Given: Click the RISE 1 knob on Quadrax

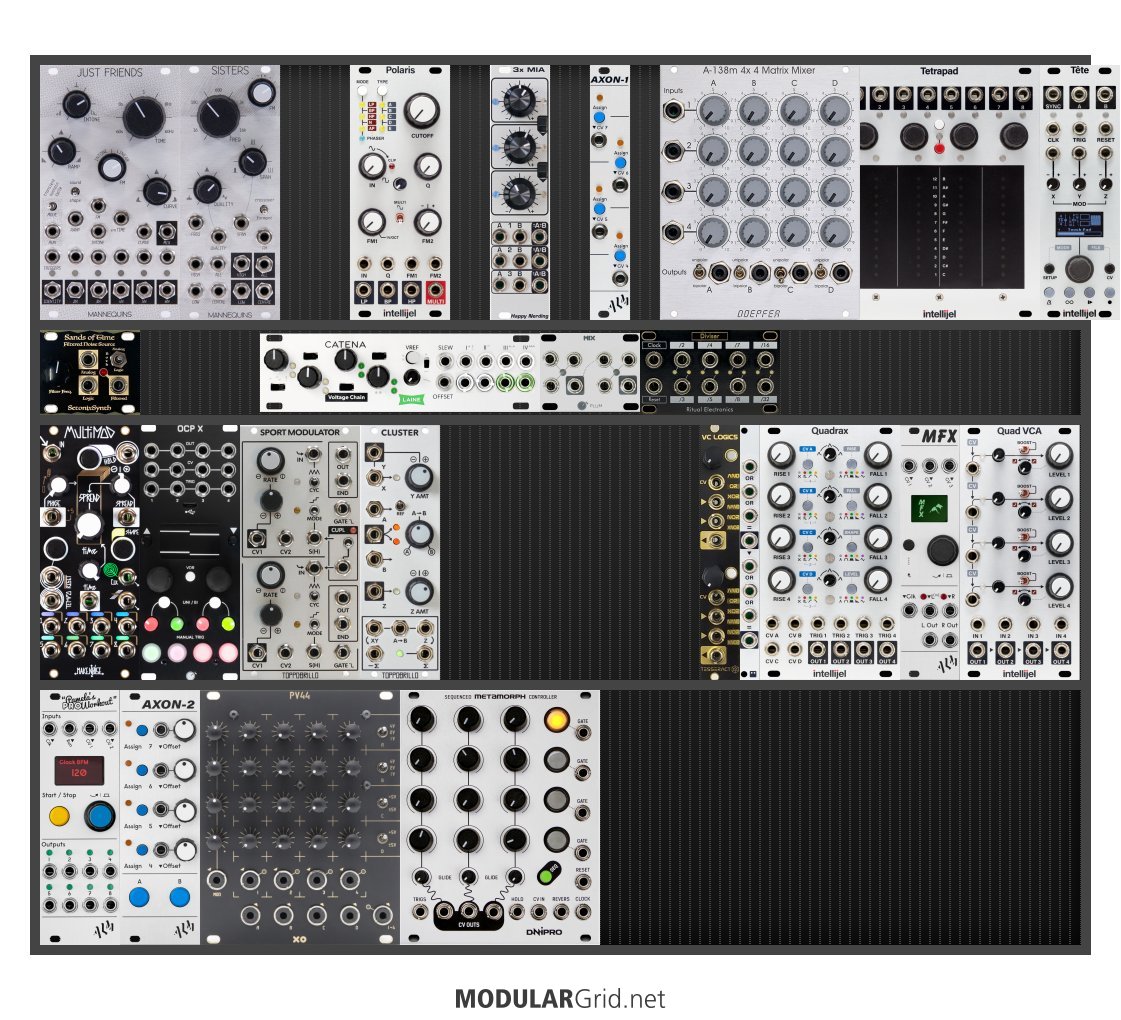Looking at the screenshot, I should tap(781, 455).
